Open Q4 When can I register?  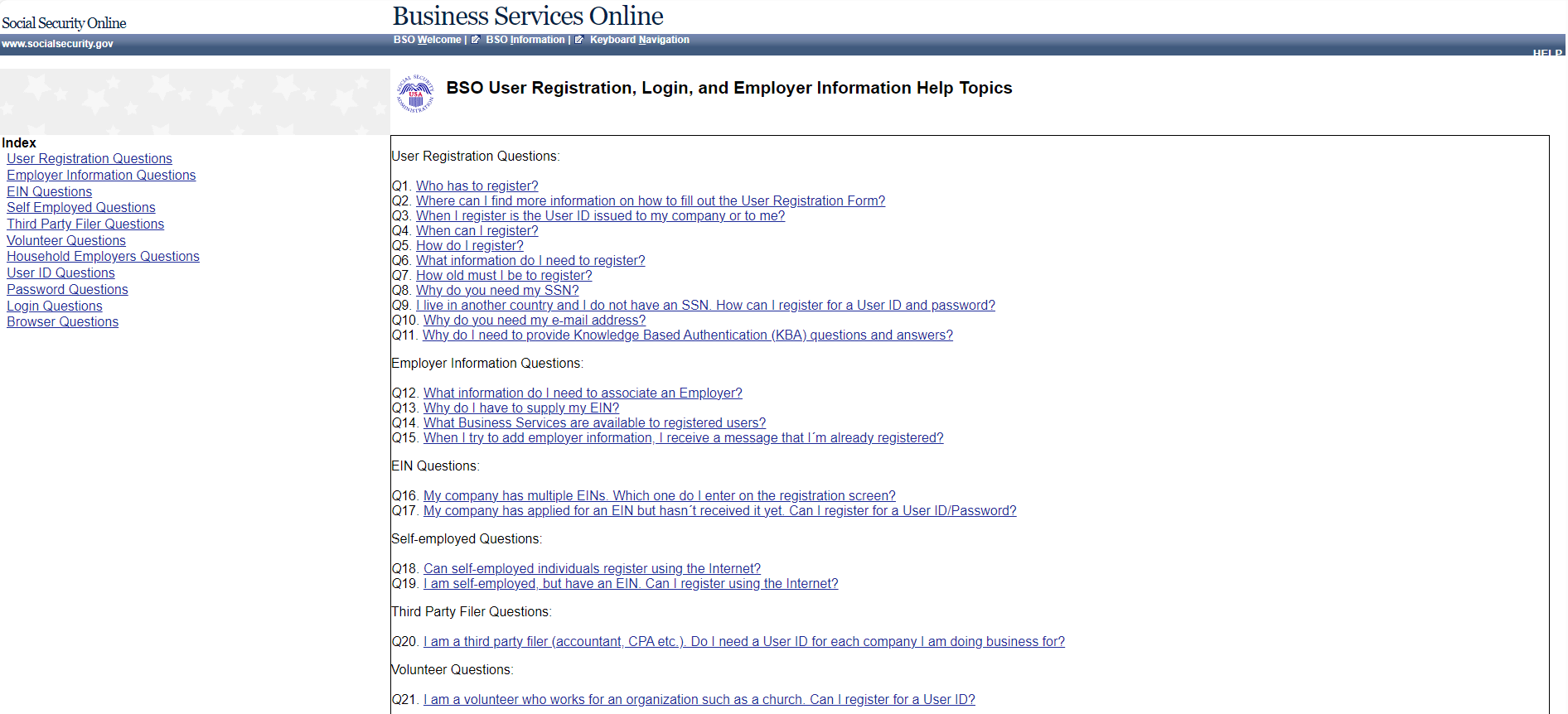pos(477,231)
